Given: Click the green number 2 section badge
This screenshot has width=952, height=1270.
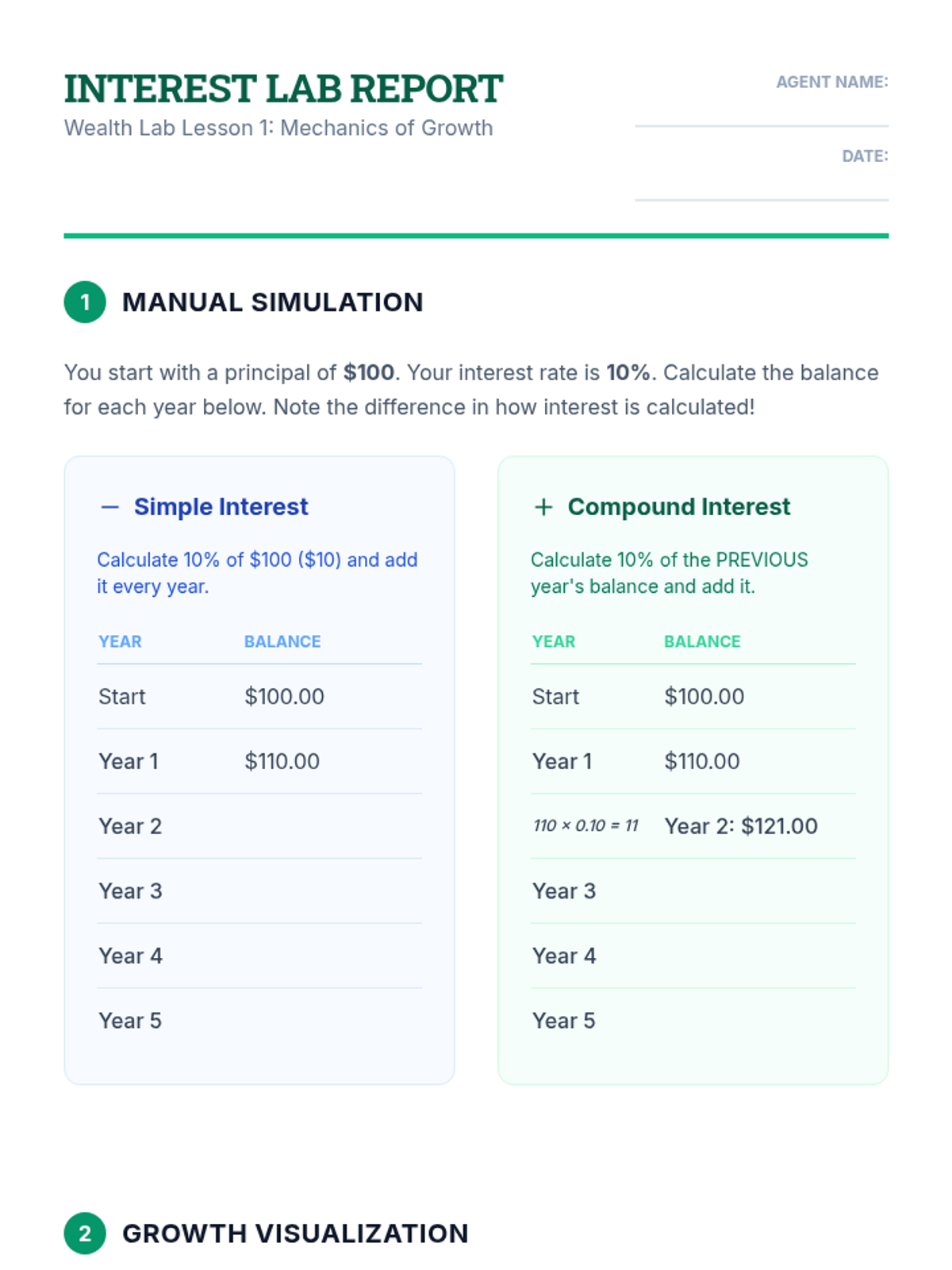Looking at the screenshot, I should coord(85,1233).
